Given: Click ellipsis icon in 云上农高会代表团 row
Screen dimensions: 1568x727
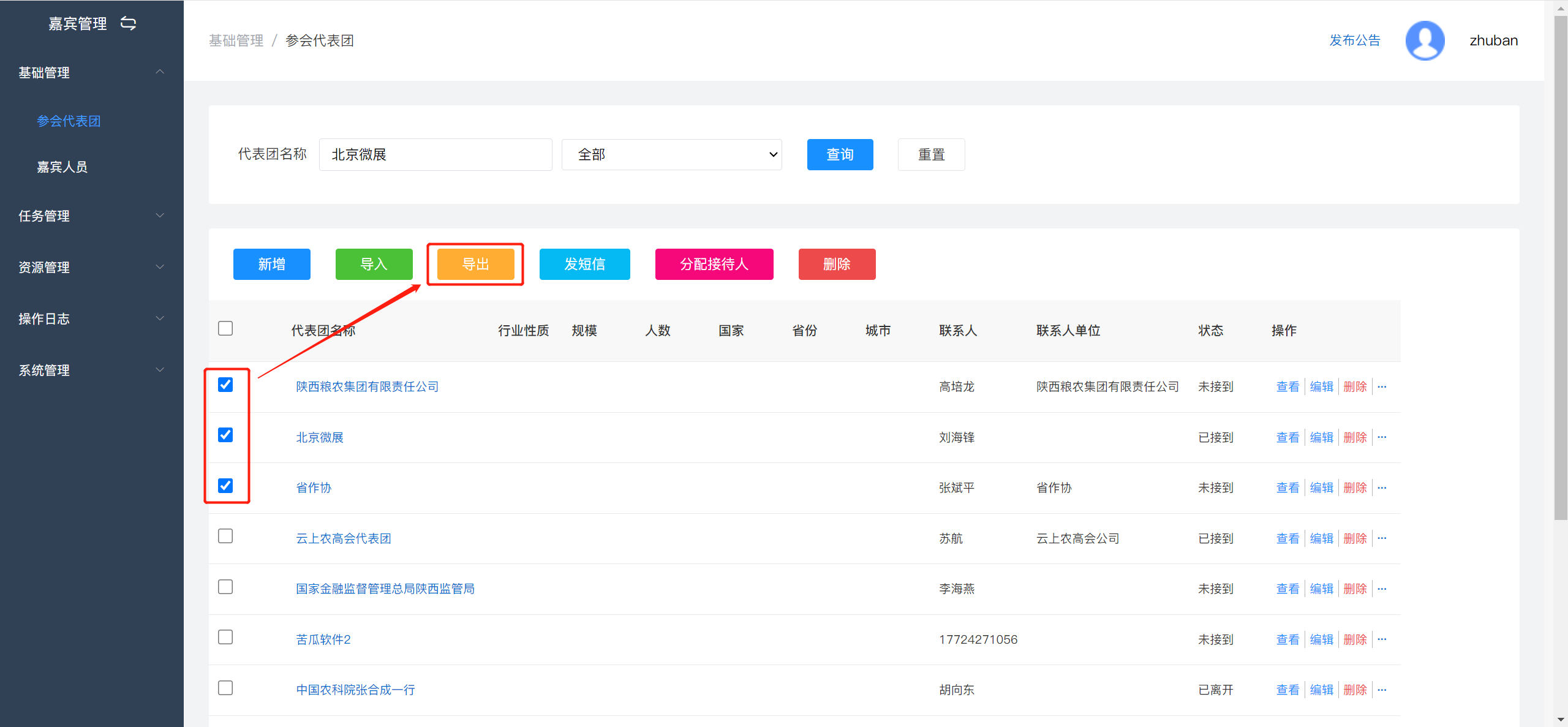Looking at the screenshot, I should [1382, 538].
